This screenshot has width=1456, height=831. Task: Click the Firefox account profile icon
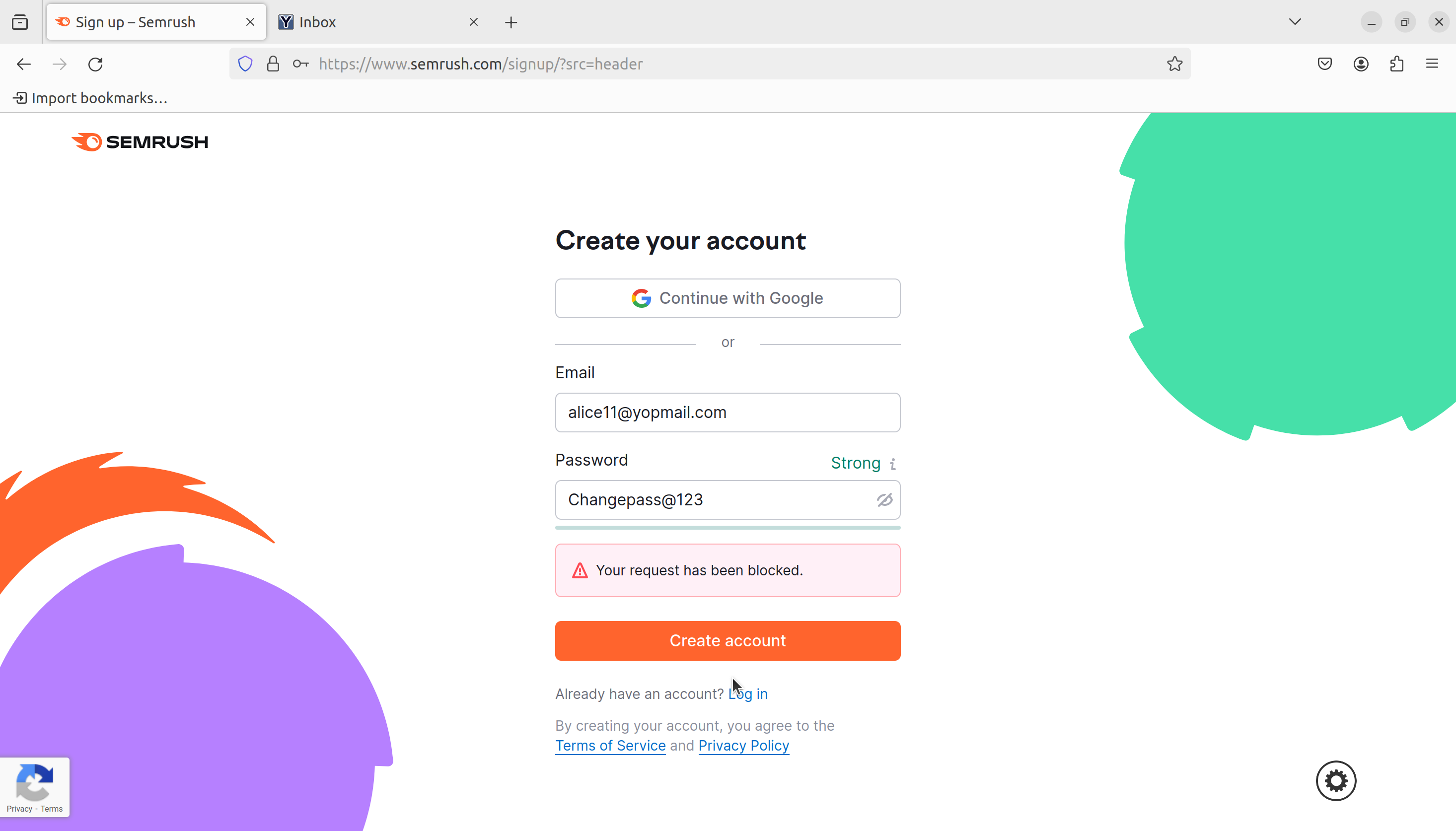pos(1361,64)
